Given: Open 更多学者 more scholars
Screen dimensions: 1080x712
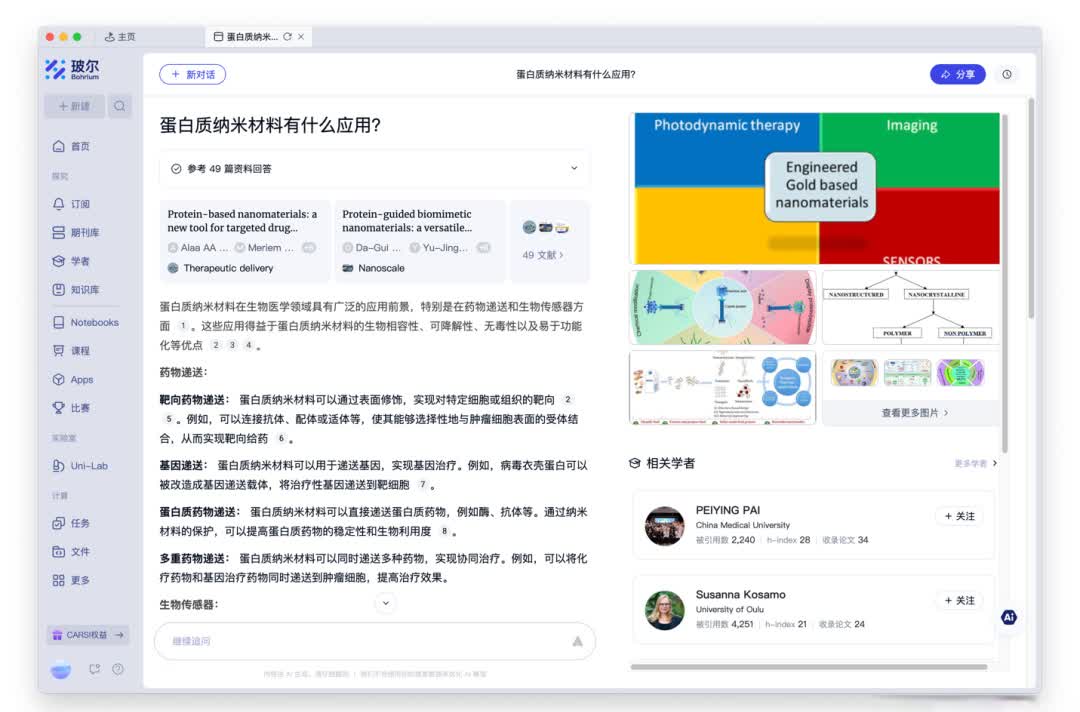Looking at the screenshot, I should (975, 463).
